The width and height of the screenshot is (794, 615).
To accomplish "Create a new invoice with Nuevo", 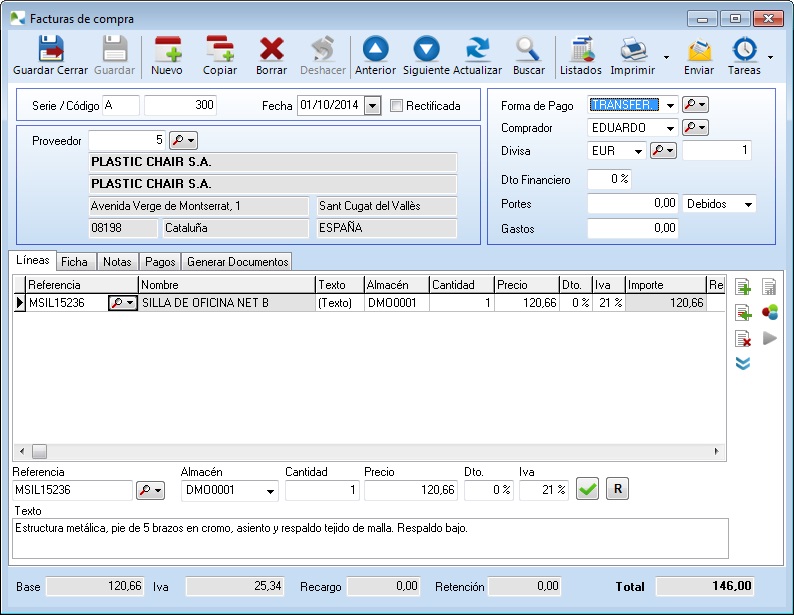I will (167, 48).
